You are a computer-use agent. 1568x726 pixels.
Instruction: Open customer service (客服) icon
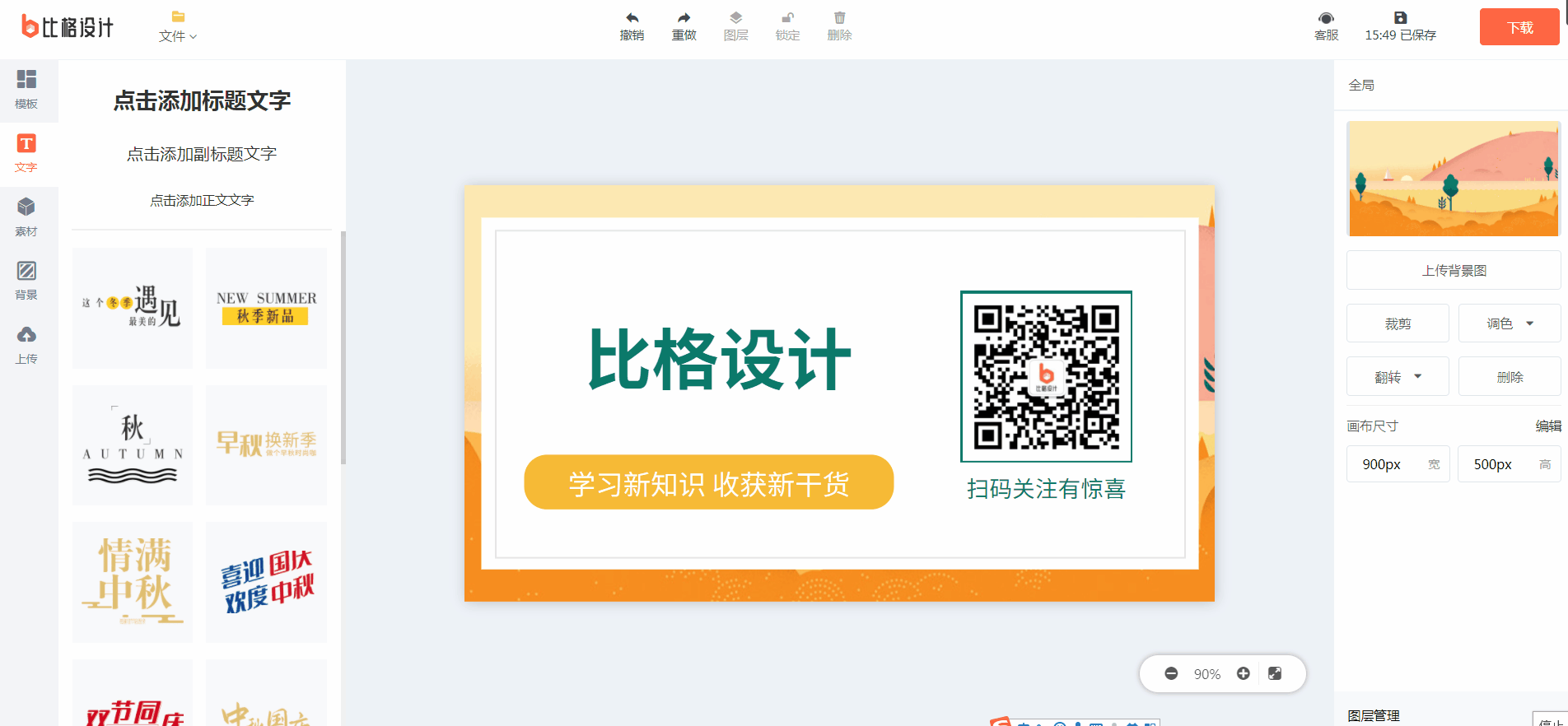click(x=1326, y=18)
